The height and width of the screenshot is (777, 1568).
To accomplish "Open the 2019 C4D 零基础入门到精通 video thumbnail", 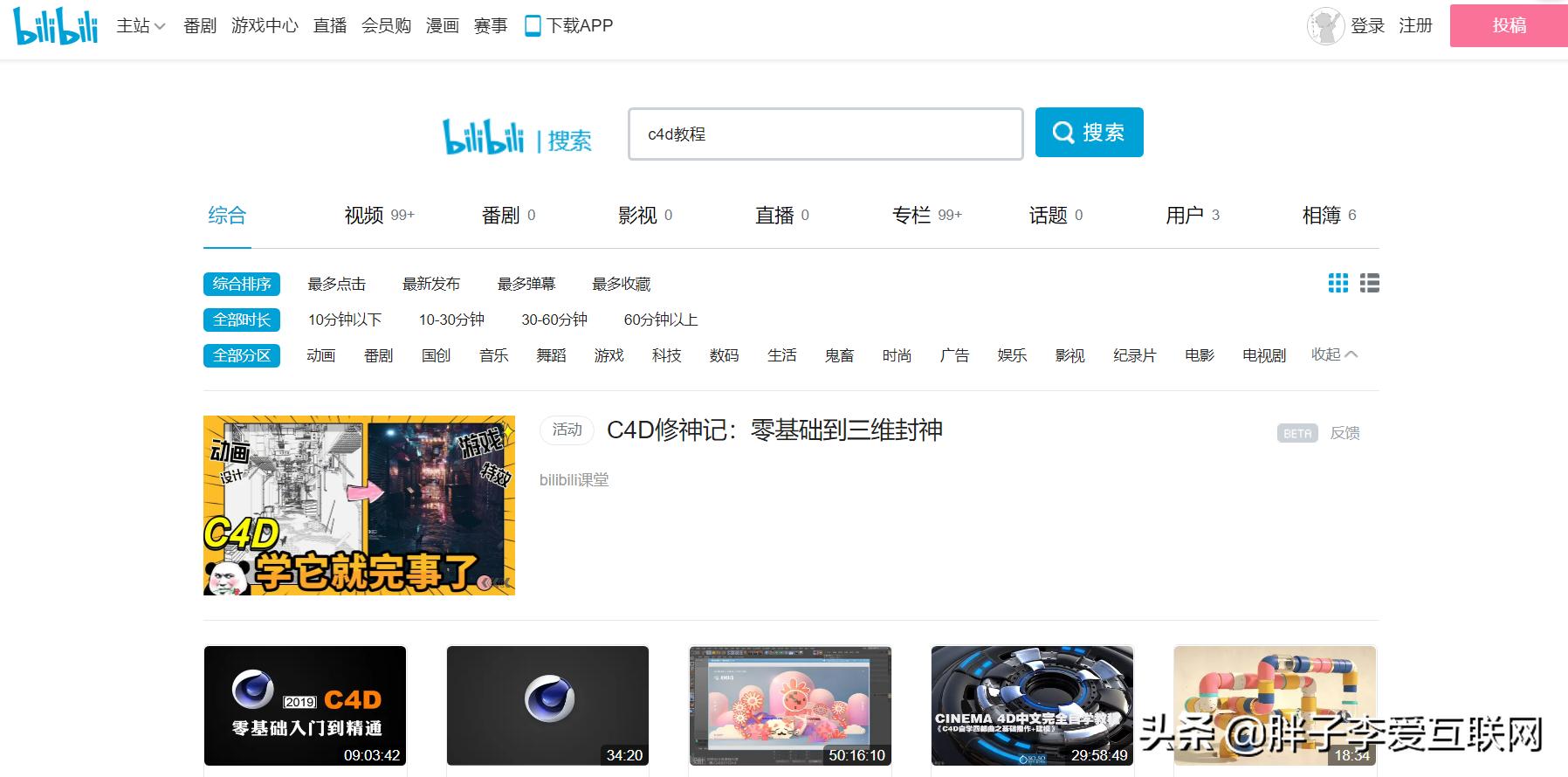I will click(305, 705).
